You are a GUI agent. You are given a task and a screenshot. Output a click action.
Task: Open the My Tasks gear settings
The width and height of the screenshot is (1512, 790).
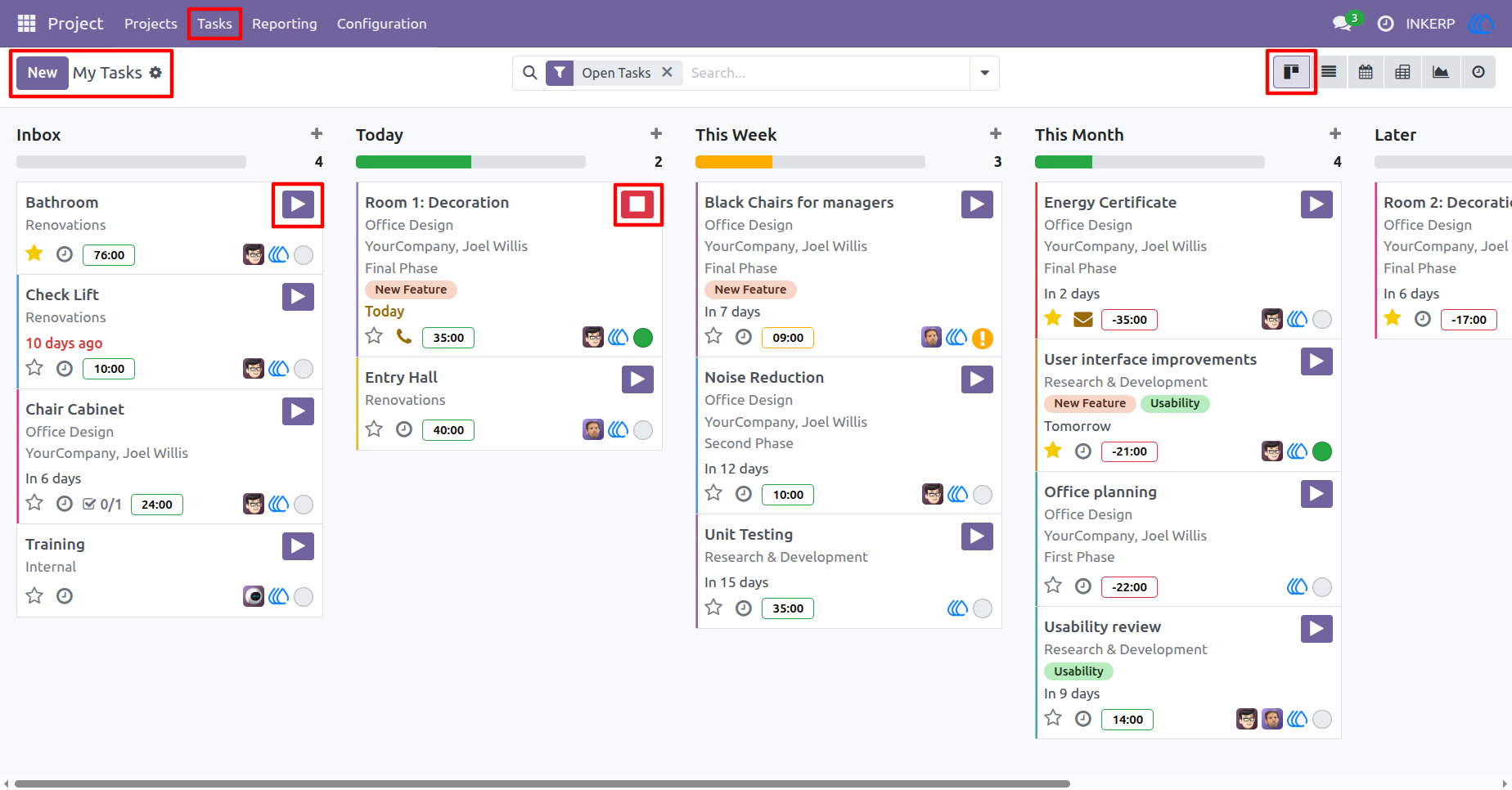click(x=155, y=73)
